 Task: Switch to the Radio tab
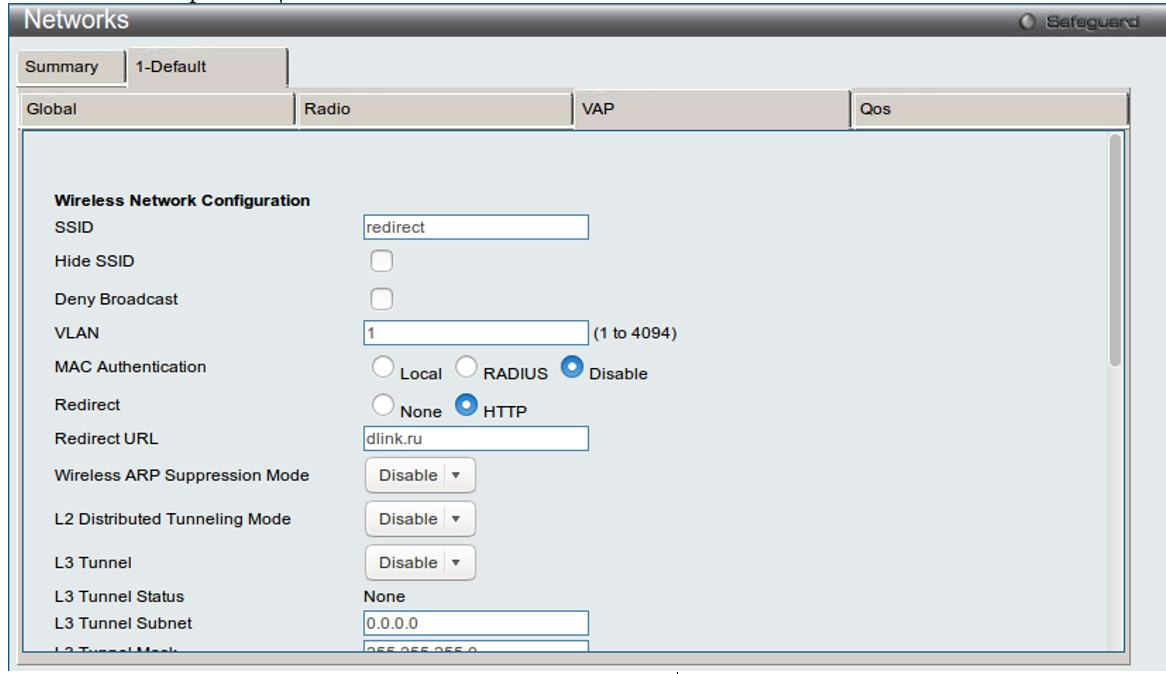434,110
